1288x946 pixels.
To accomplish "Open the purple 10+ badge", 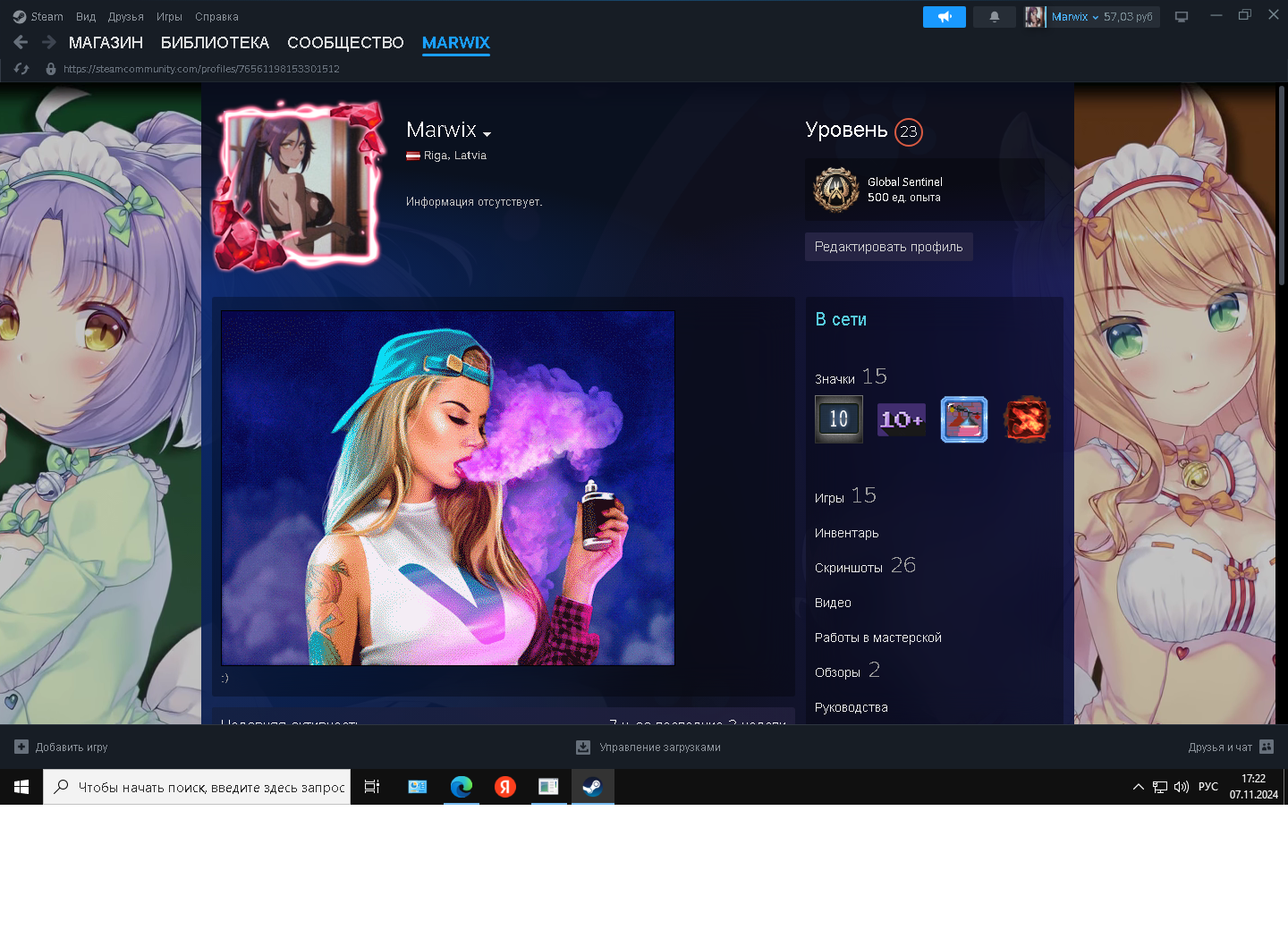I will point(902,419).
